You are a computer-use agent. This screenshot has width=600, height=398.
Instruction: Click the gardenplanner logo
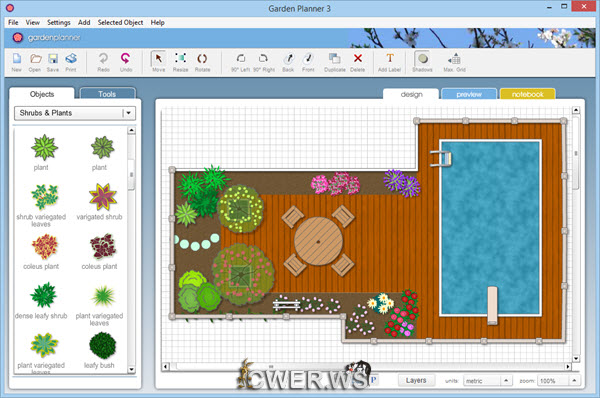[47, 38]
